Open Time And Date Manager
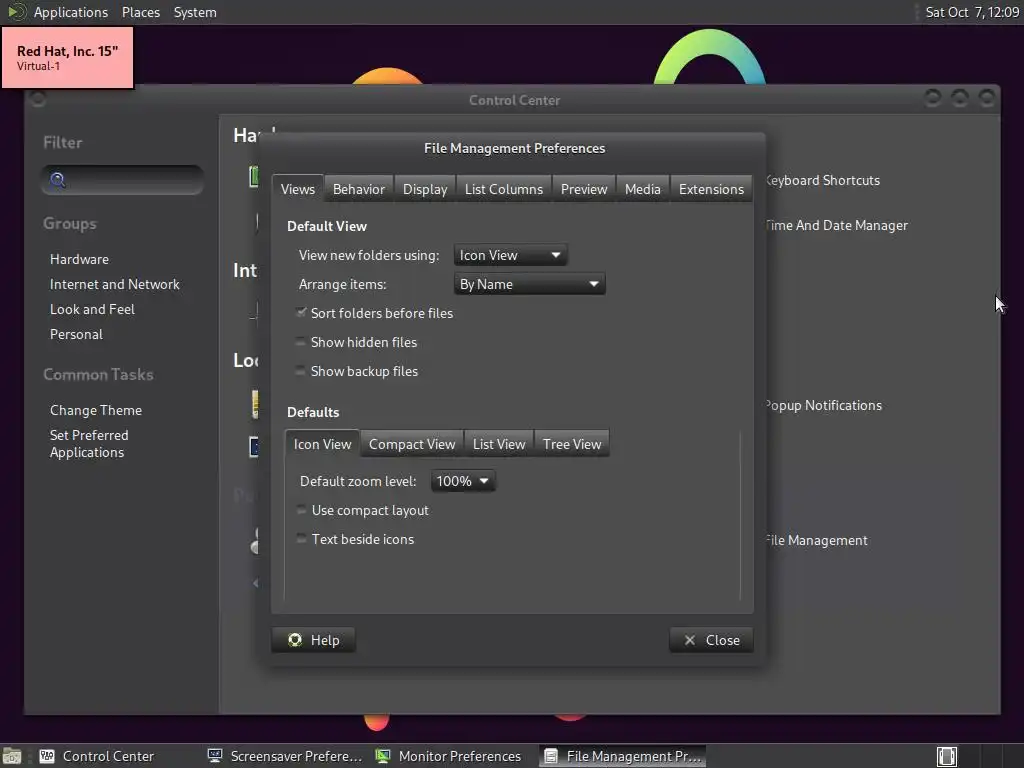This screenshot has height=768, width=1024. (x=837, y=225)
